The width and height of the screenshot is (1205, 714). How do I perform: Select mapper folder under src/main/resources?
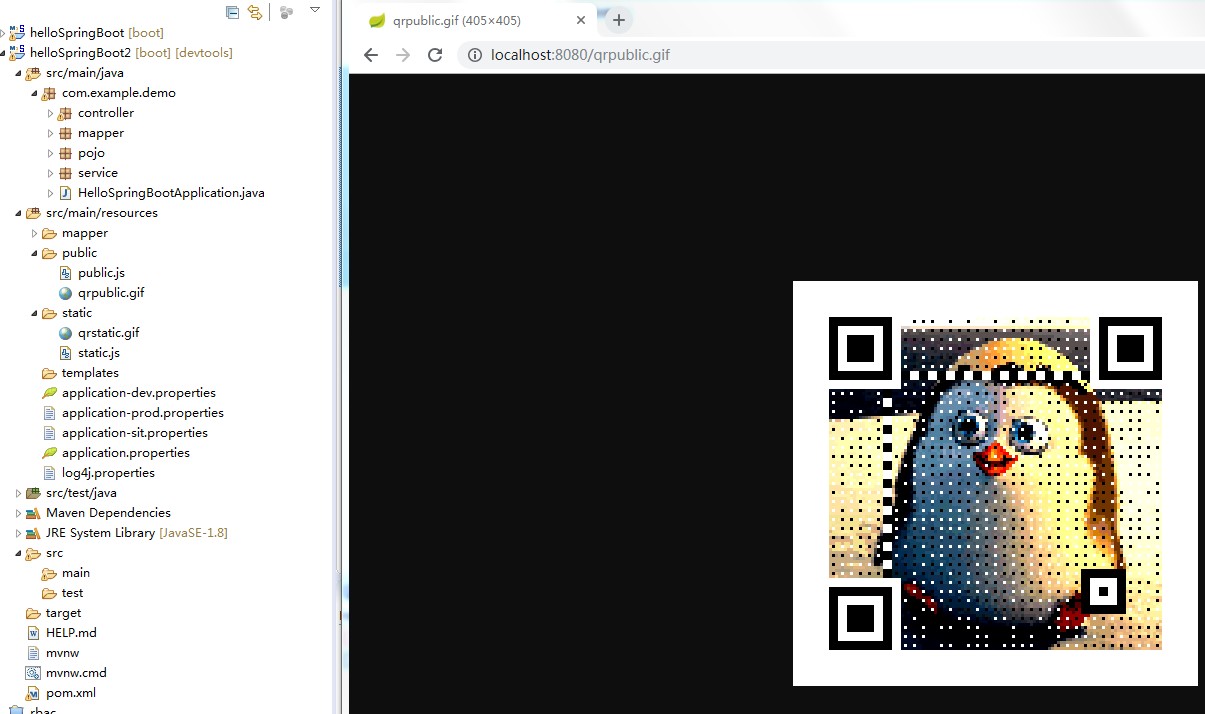click(x=84, y=233)
